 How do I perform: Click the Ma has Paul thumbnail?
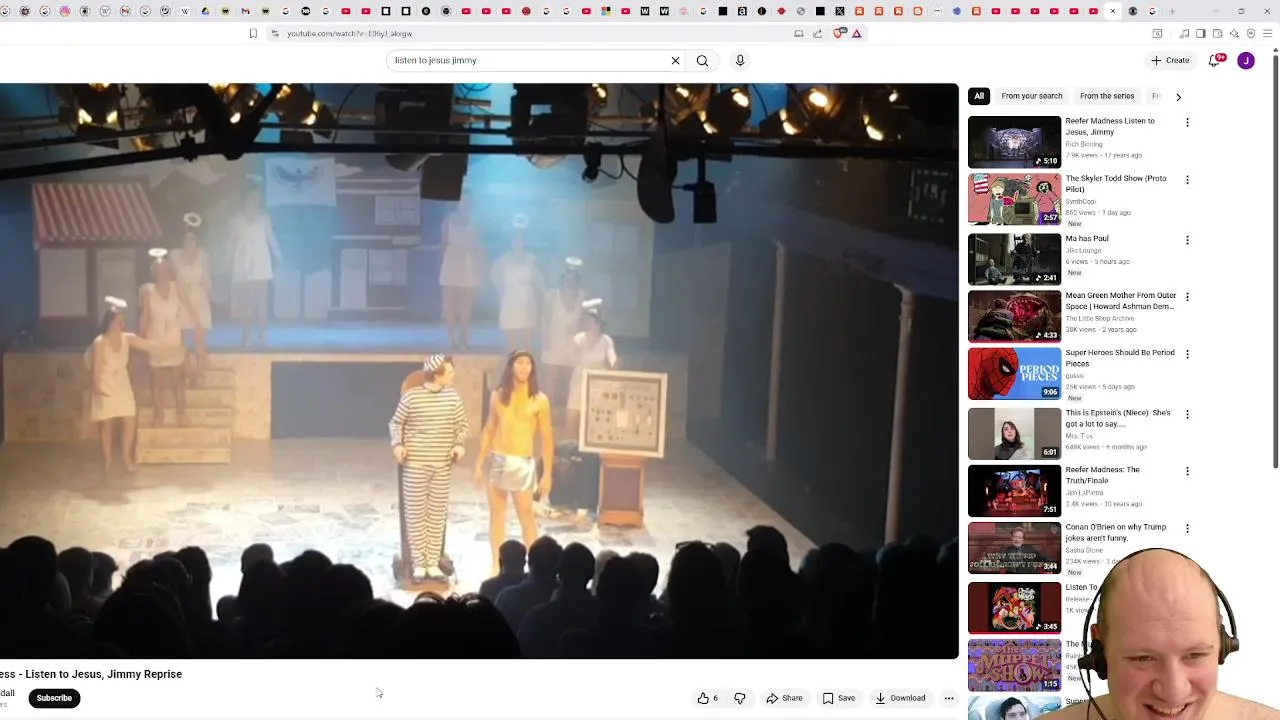(x=1014, y=260)
